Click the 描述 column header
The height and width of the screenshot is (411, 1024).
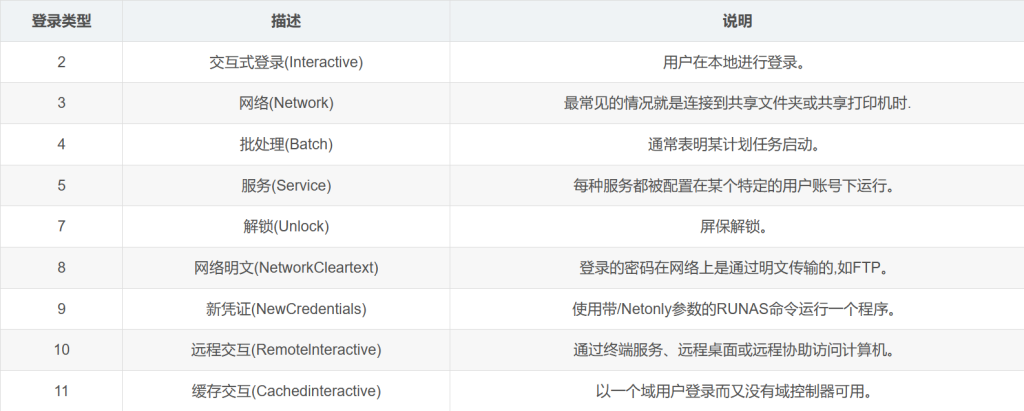pos(286,21)
